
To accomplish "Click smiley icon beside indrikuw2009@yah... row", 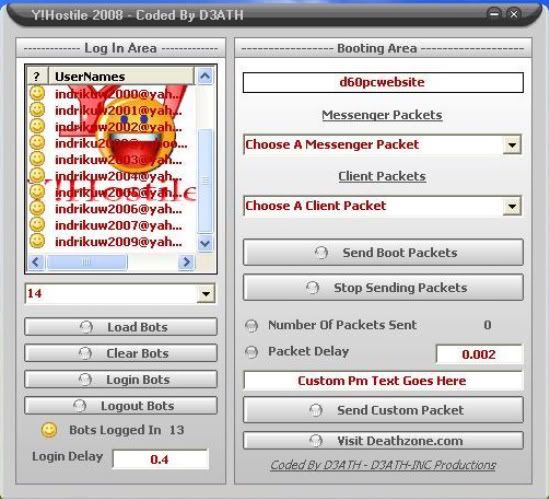I will coord(37,241).
